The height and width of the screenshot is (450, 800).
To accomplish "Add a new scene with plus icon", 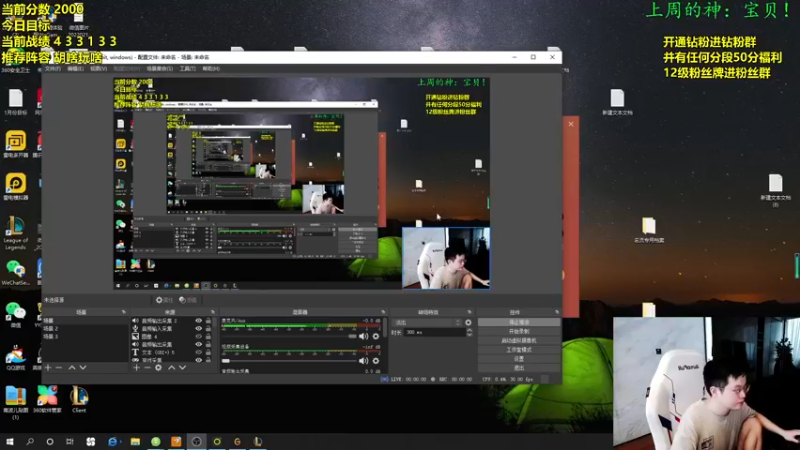I will pos(48,367).
